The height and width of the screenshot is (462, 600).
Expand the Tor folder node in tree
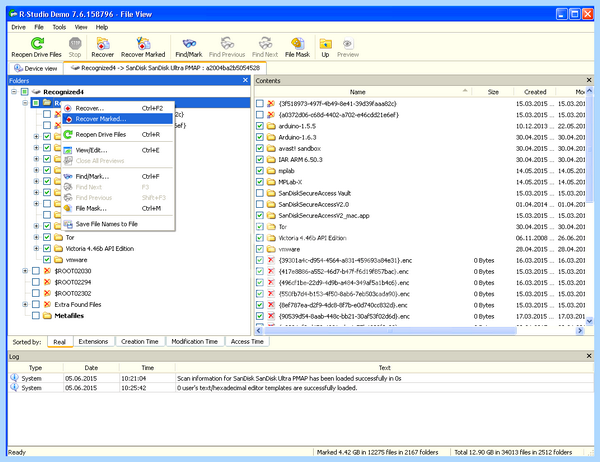36,237
